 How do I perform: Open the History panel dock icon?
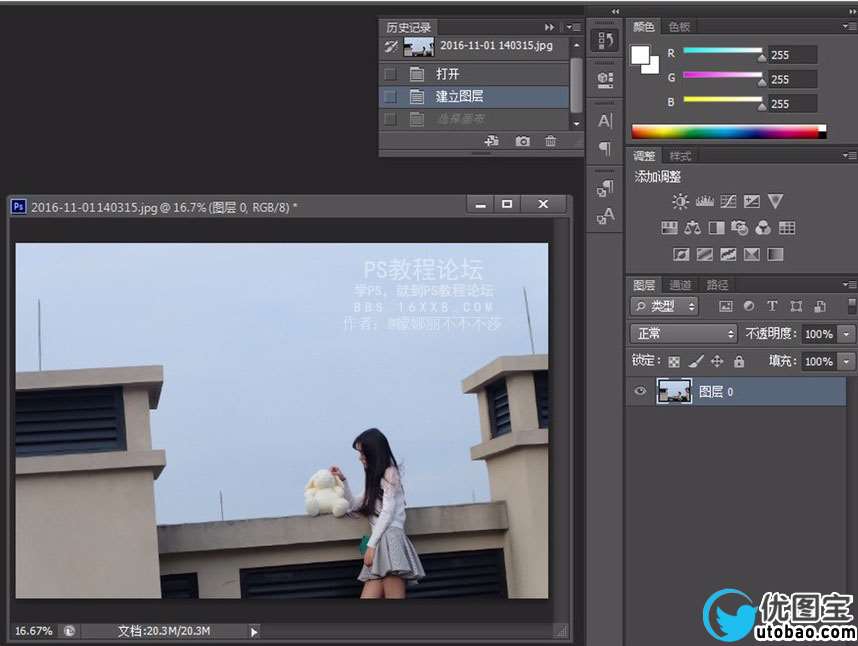(x=605, y=41)
